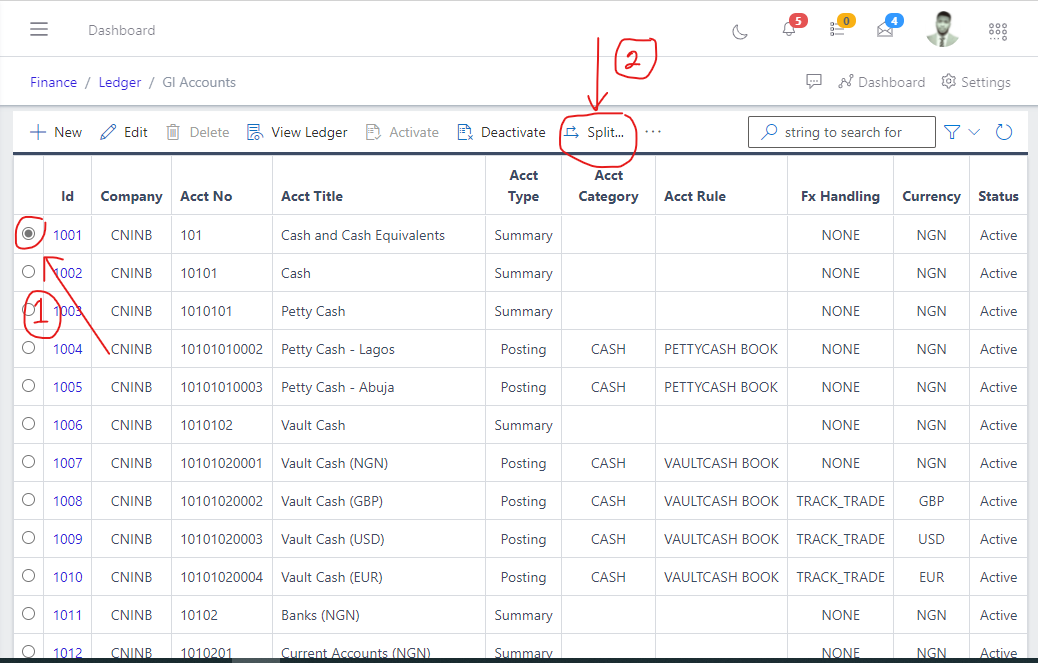Go to Dashboard from the top bar

tap(882, 81)
